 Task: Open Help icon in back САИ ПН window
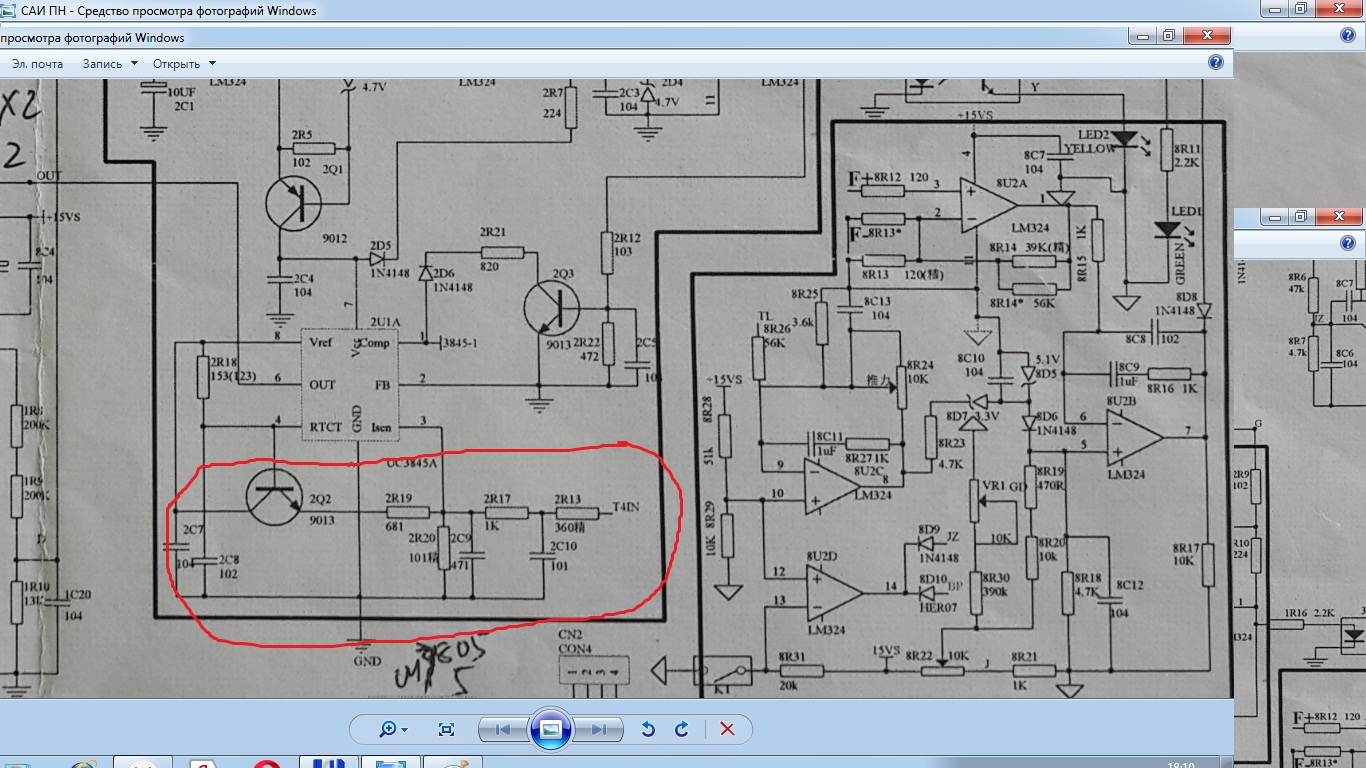(1348, 35)
